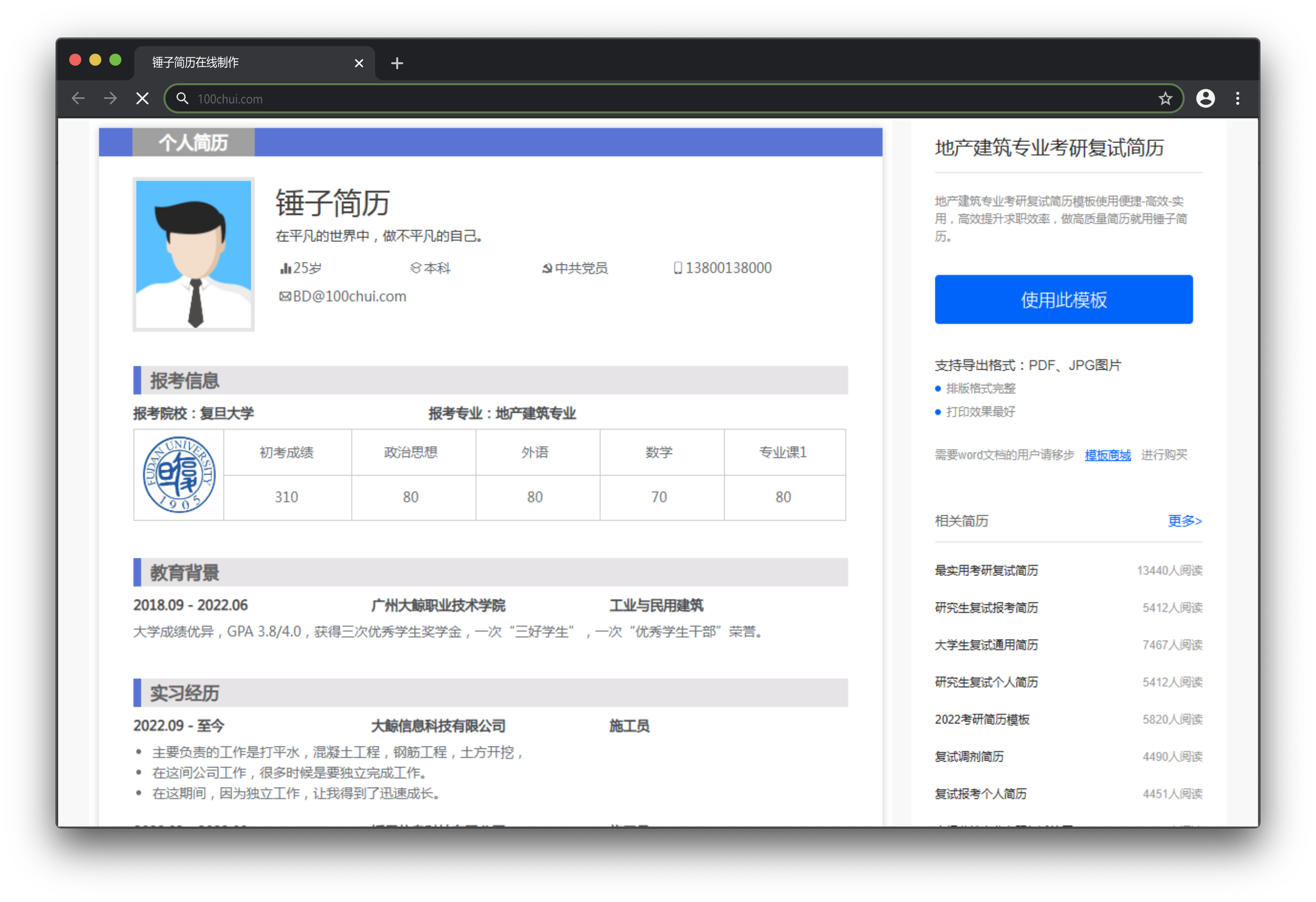This screenshot has height=902, width=1316.
Task: Click the Fudan University logo
Action: [x=179, y=474]
